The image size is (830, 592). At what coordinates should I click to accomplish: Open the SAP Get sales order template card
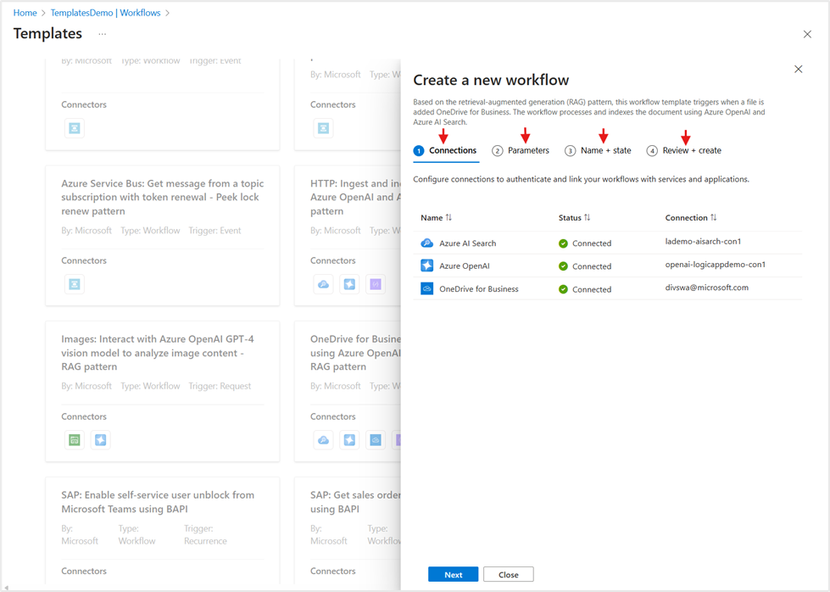tap(347, 532)
